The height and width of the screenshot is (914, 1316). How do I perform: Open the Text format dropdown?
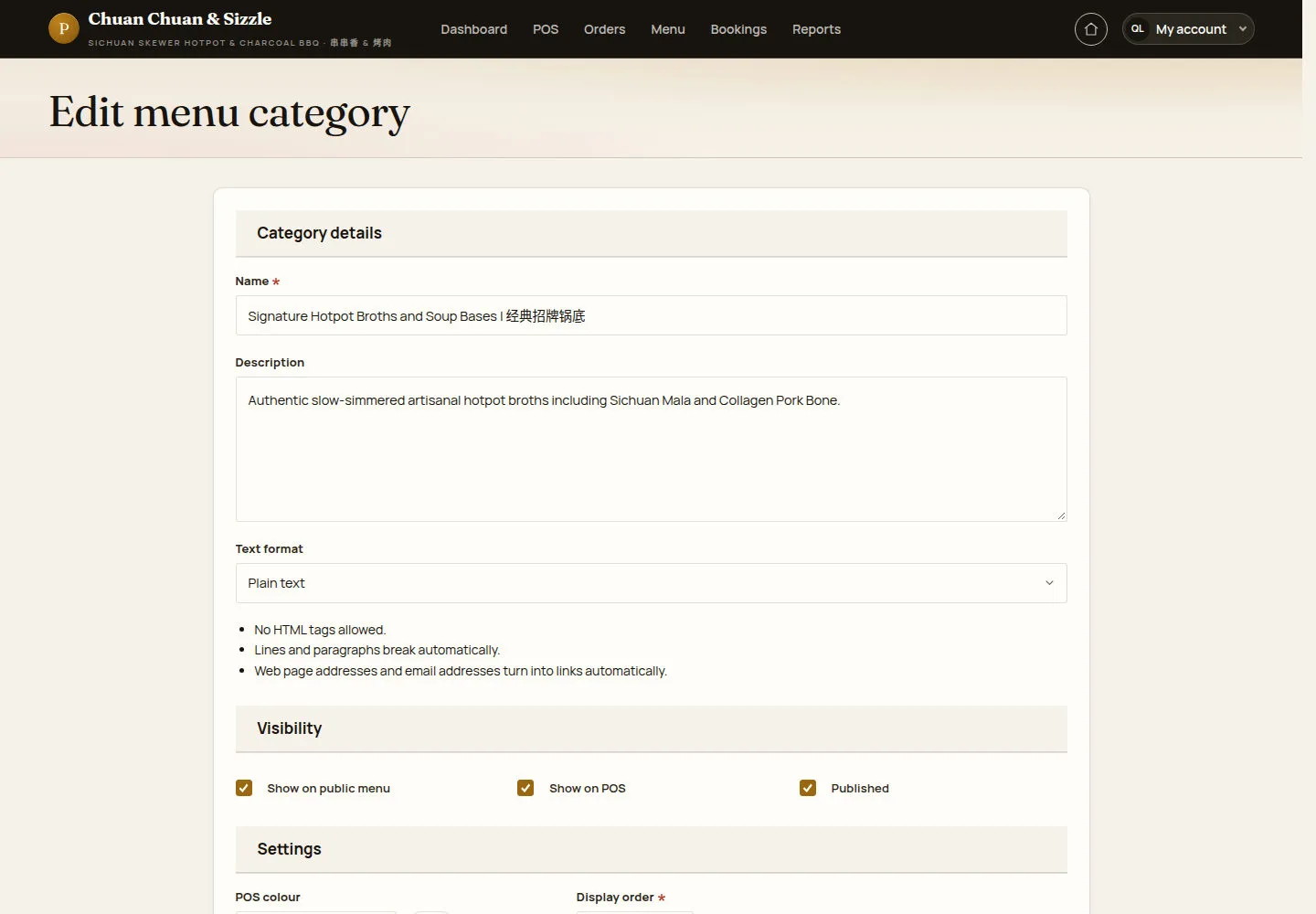(x=651, y=583)
